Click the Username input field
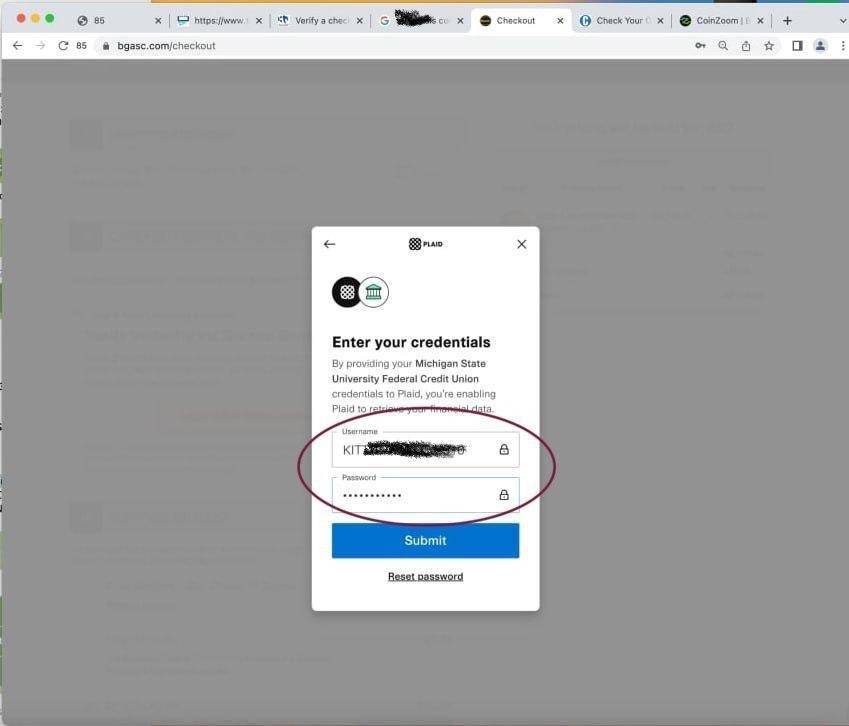Screen dimensions: 849x726 click(425, 449)
